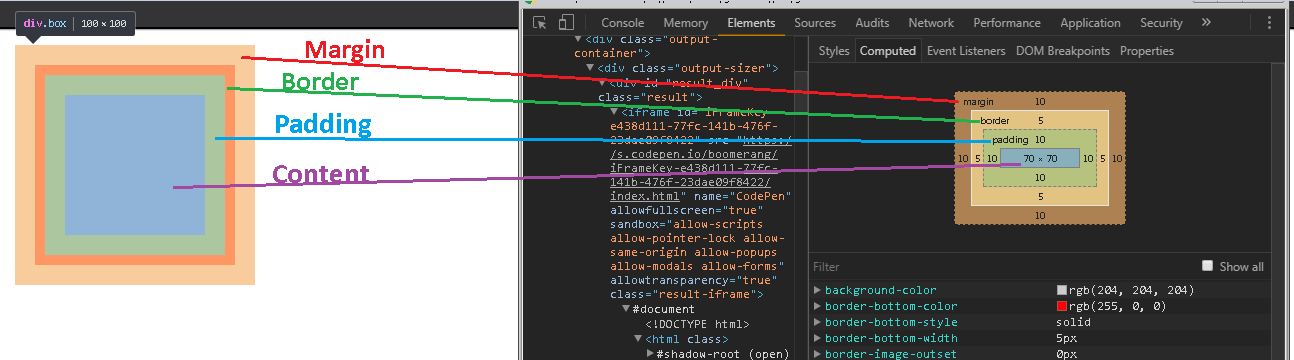Screen dimensions: 1294x360
Task: Show more DevTools tabs chevron
Action: tap(1206, 22)
